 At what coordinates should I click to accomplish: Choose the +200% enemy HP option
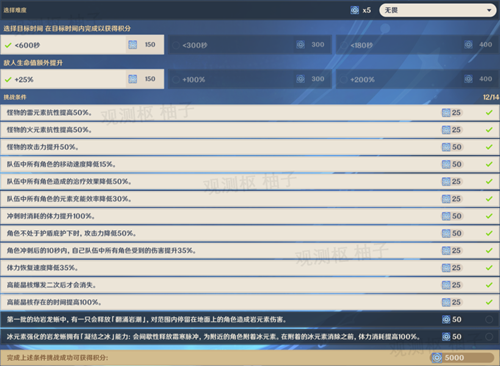pos(418,79)
